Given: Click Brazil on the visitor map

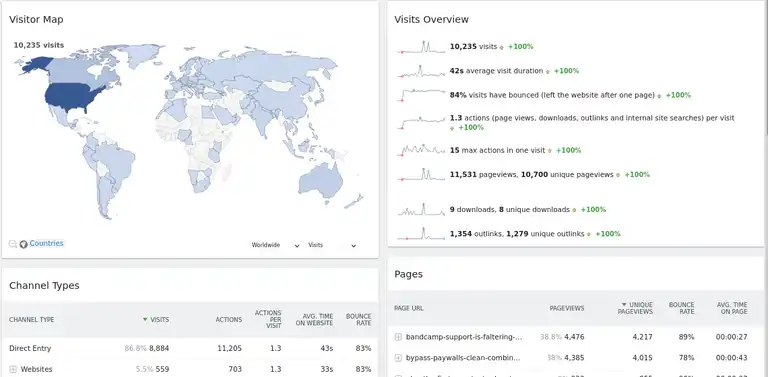Looking at the screenshot, I should click(117, 159).
